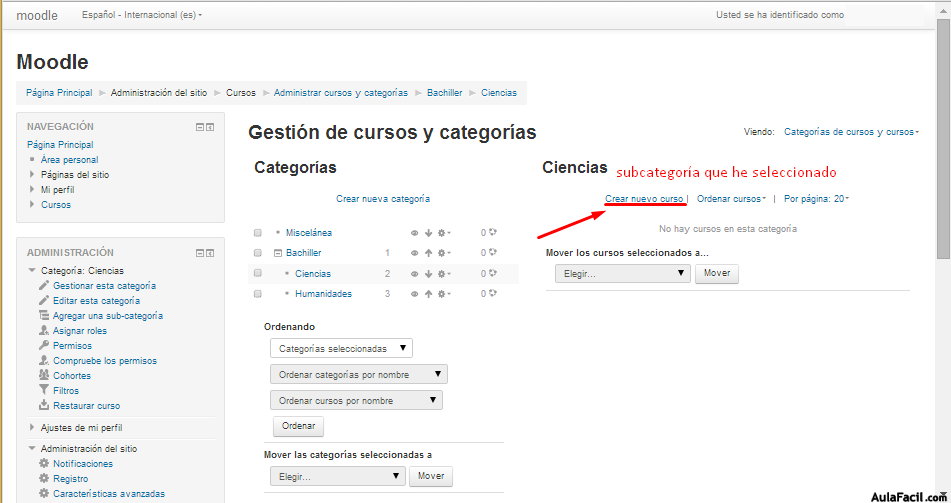Open the Por página: 20 menu
The width and height of the screenshot is (951, 503).
click(816, 199)
